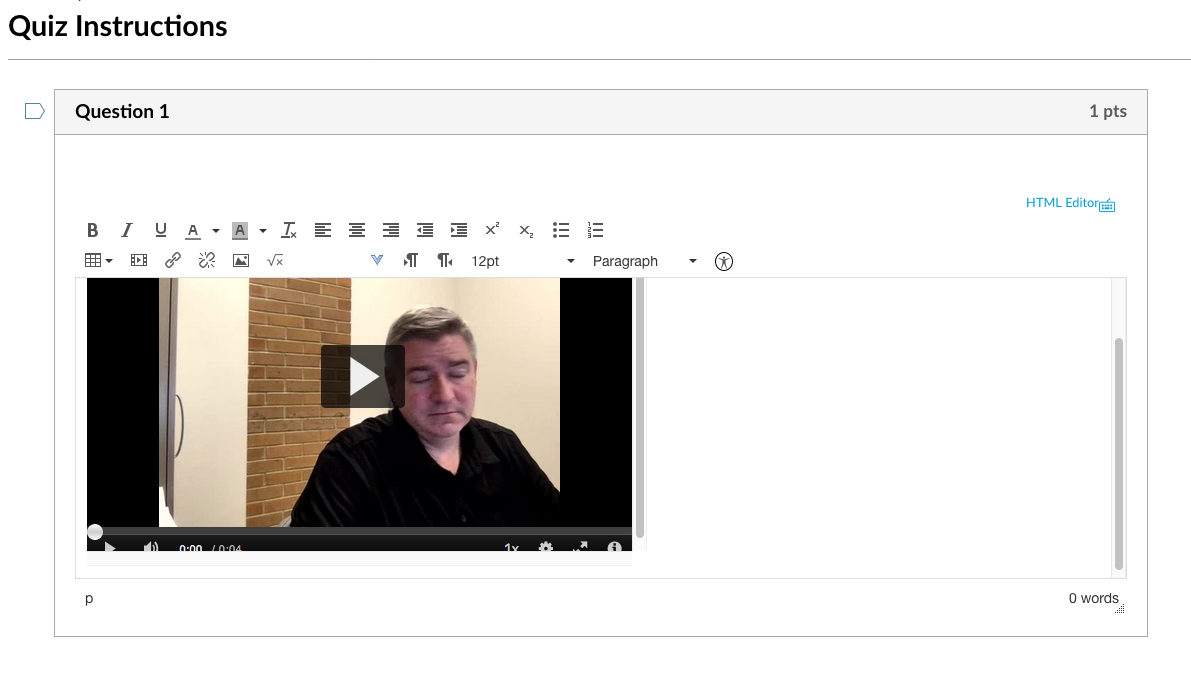Show video info
This screenshot has width=1191, height=676.
(x=614, y=547)
